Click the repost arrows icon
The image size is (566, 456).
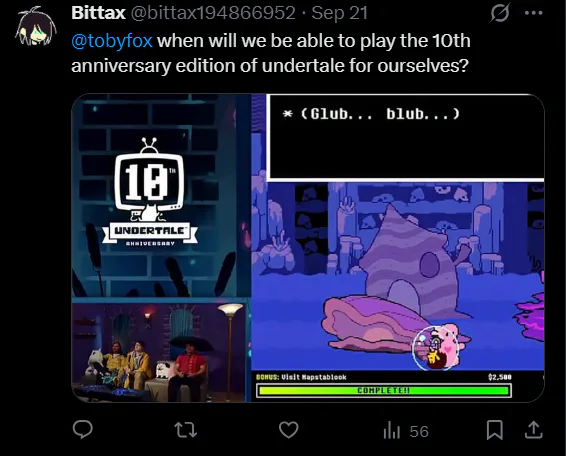(186, 430)
